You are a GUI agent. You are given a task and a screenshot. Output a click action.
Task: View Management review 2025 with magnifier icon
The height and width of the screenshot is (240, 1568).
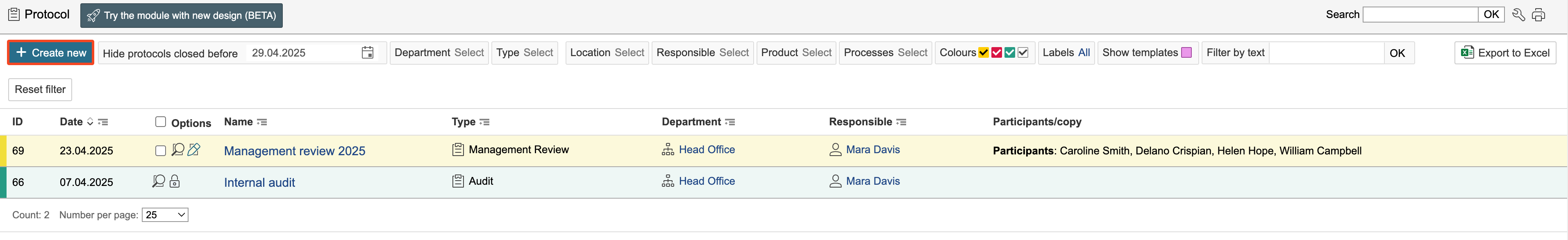178,149
